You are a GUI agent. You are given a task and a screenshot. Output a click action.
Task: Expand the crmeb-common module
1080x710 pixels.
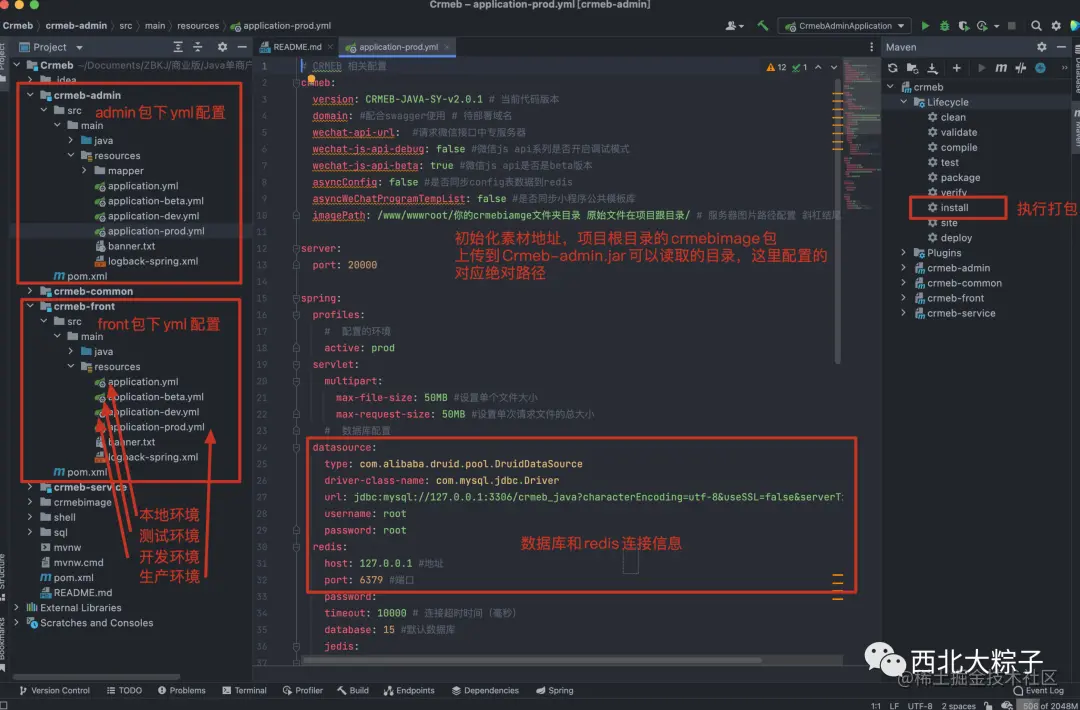pos(30,291)
